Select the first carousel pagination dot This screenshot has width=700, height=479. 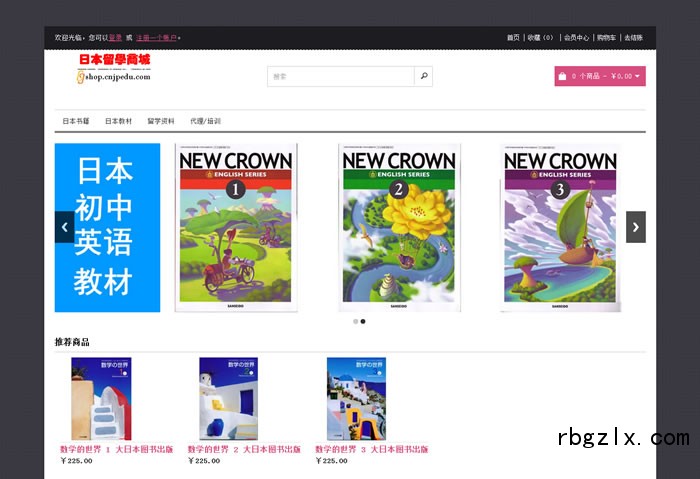tap(355, 321)
